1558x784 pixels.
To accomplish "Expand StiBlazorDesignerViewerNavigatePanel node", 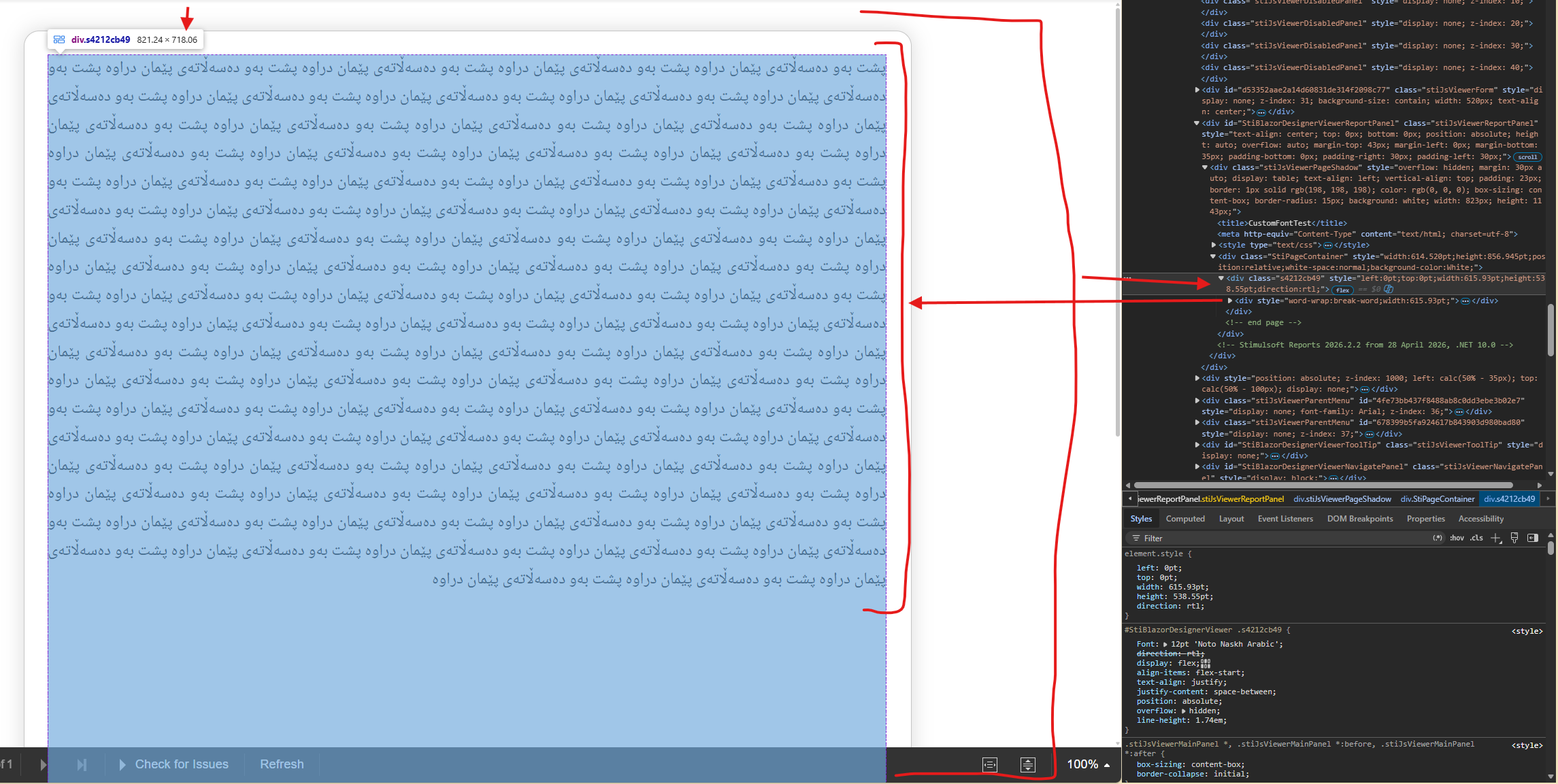I will (x=1197, y=466).
